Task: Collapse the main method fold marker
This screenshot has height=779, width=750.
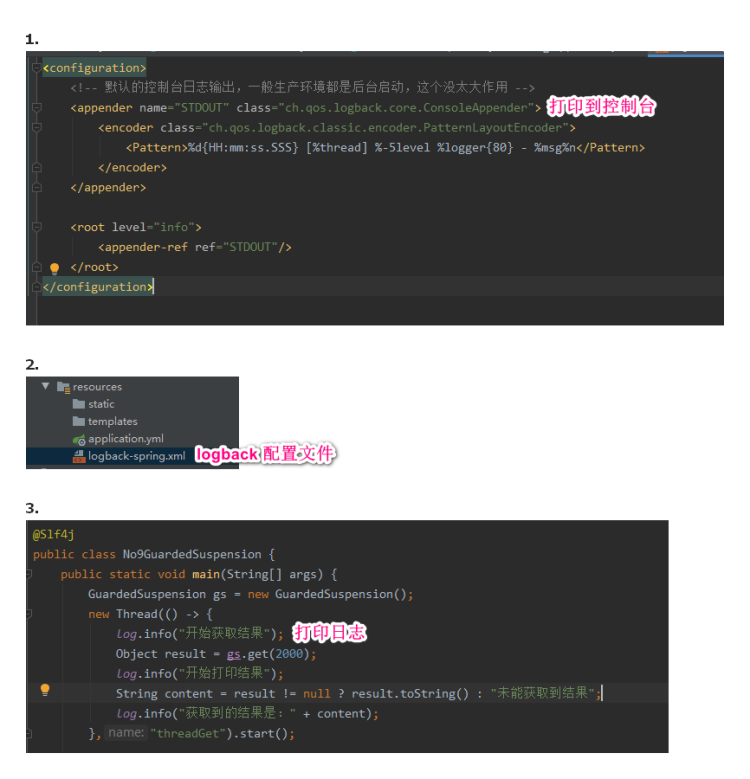Action: click(x=29, y=574)
